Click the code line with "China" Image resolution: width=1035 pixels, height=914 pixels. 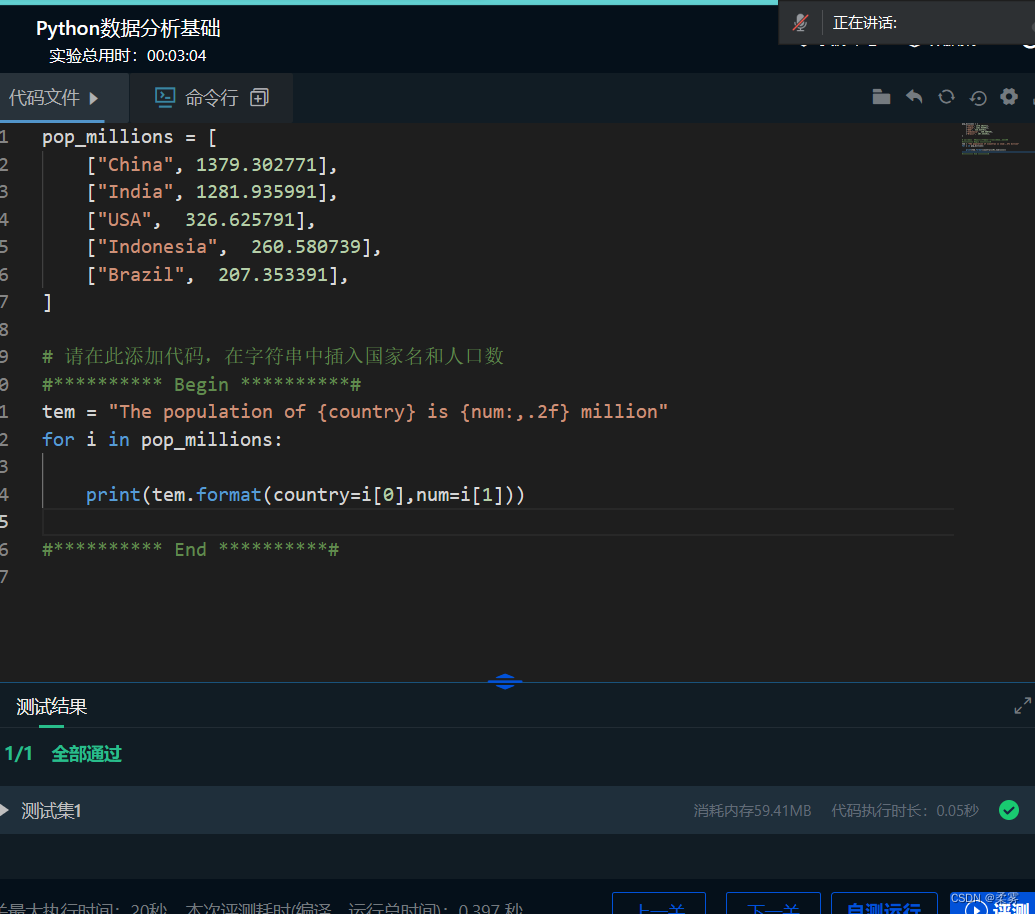click(211, 164)
